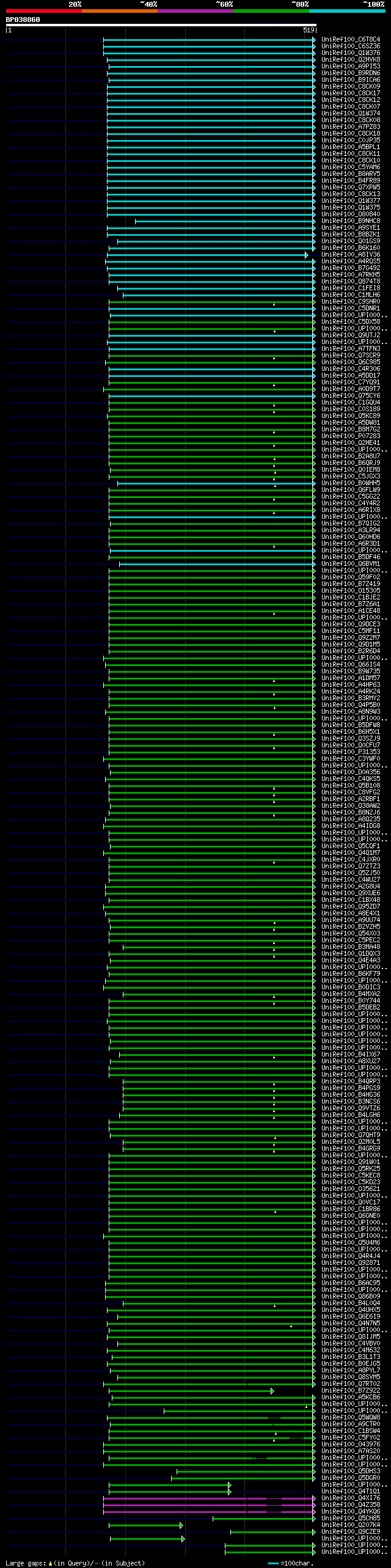Open hit UniRef100_C6SZ36
Screen dimensions: 391x1568
[x=351, y=46]
